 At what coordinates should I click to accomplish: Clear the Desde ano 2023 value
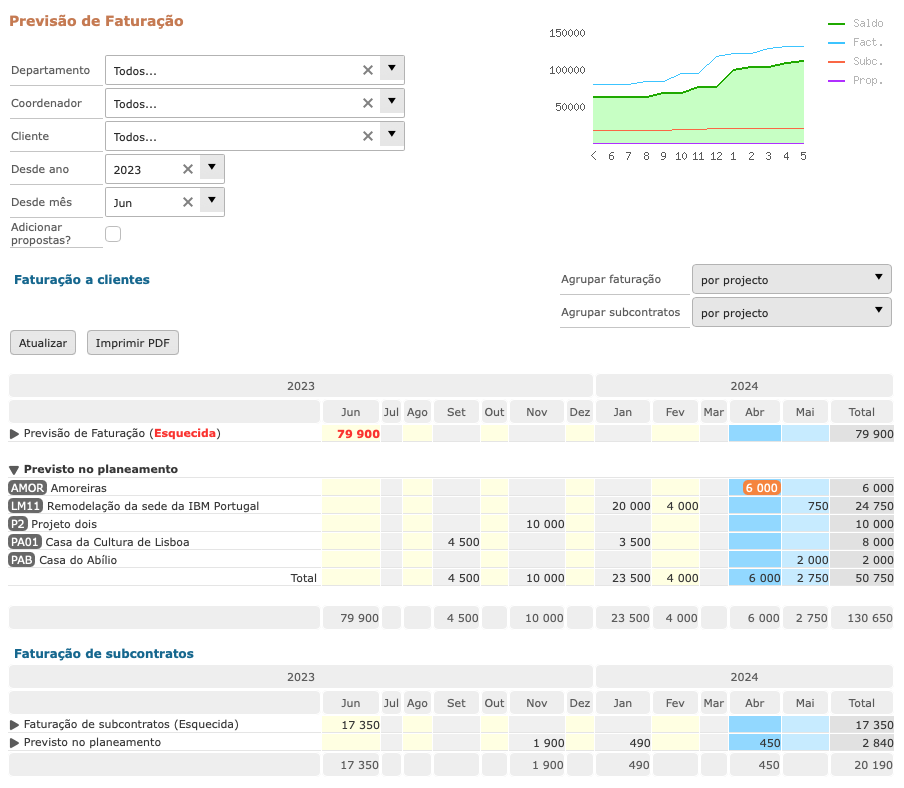(187, 169)
